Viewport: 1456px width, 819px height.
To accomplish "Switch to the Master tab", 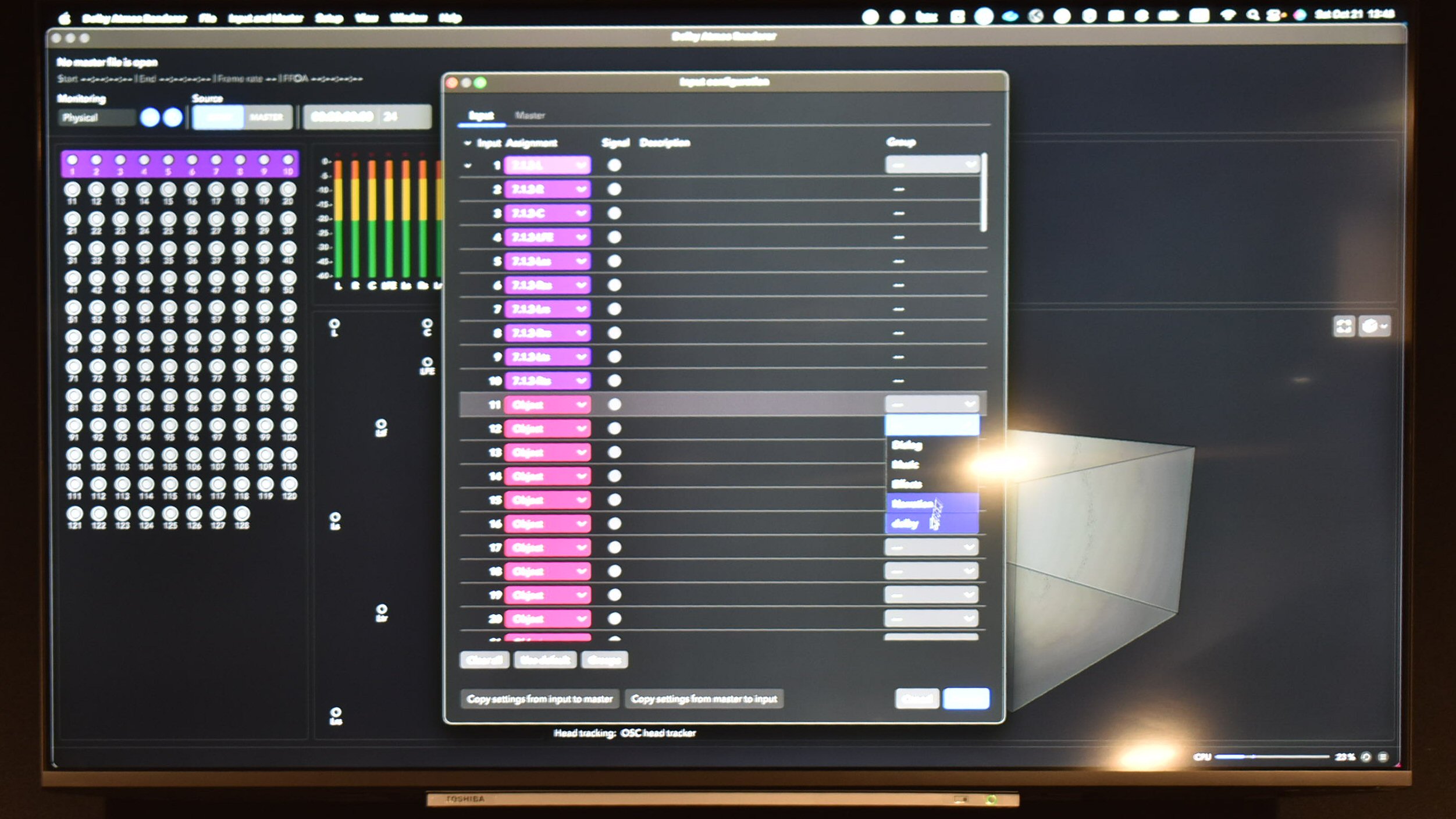I will tap(530, 115).
